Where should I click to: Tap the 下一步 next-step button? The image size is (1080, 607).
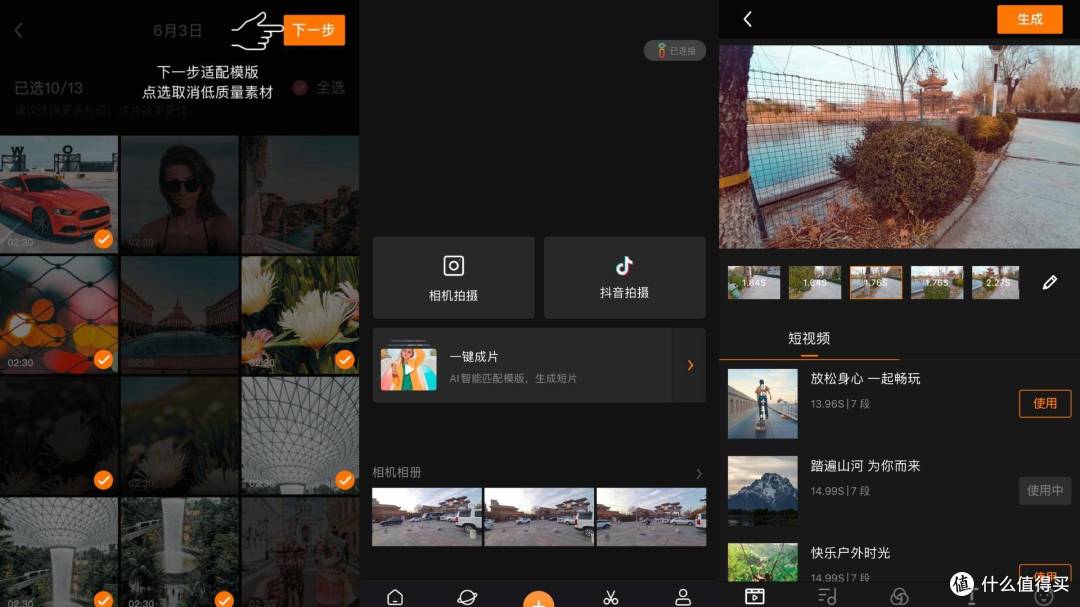[314, 30]
